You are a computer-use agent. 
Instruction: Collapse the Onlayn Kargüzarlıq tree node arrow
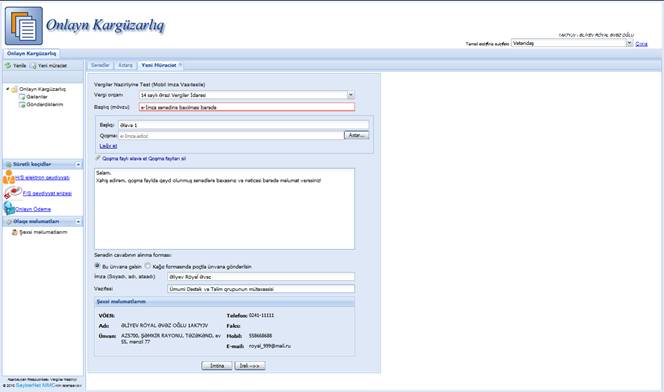point(8,89)
